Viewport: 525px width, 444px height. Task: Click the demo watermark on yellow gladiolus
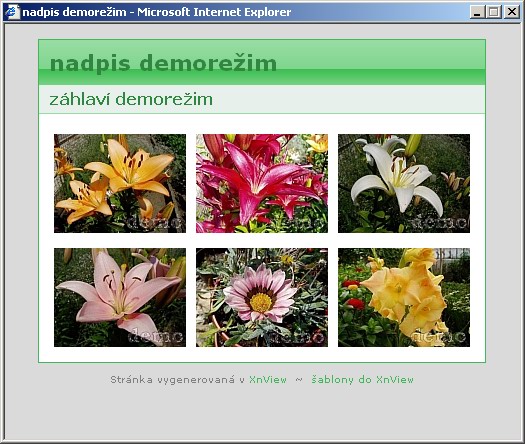point(440,337)
